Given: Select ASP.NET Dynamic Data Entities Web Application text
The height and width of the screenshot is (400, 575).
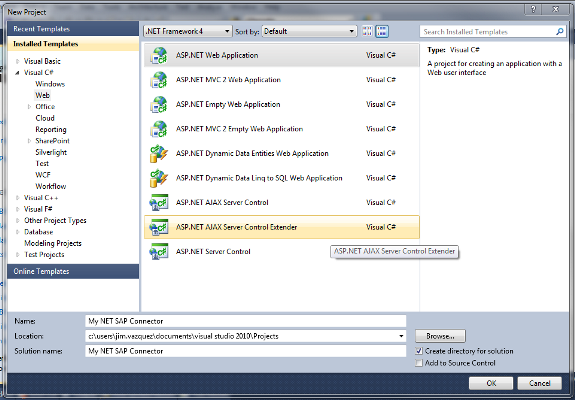Looking at the screenshot, I should pos(252,154).
